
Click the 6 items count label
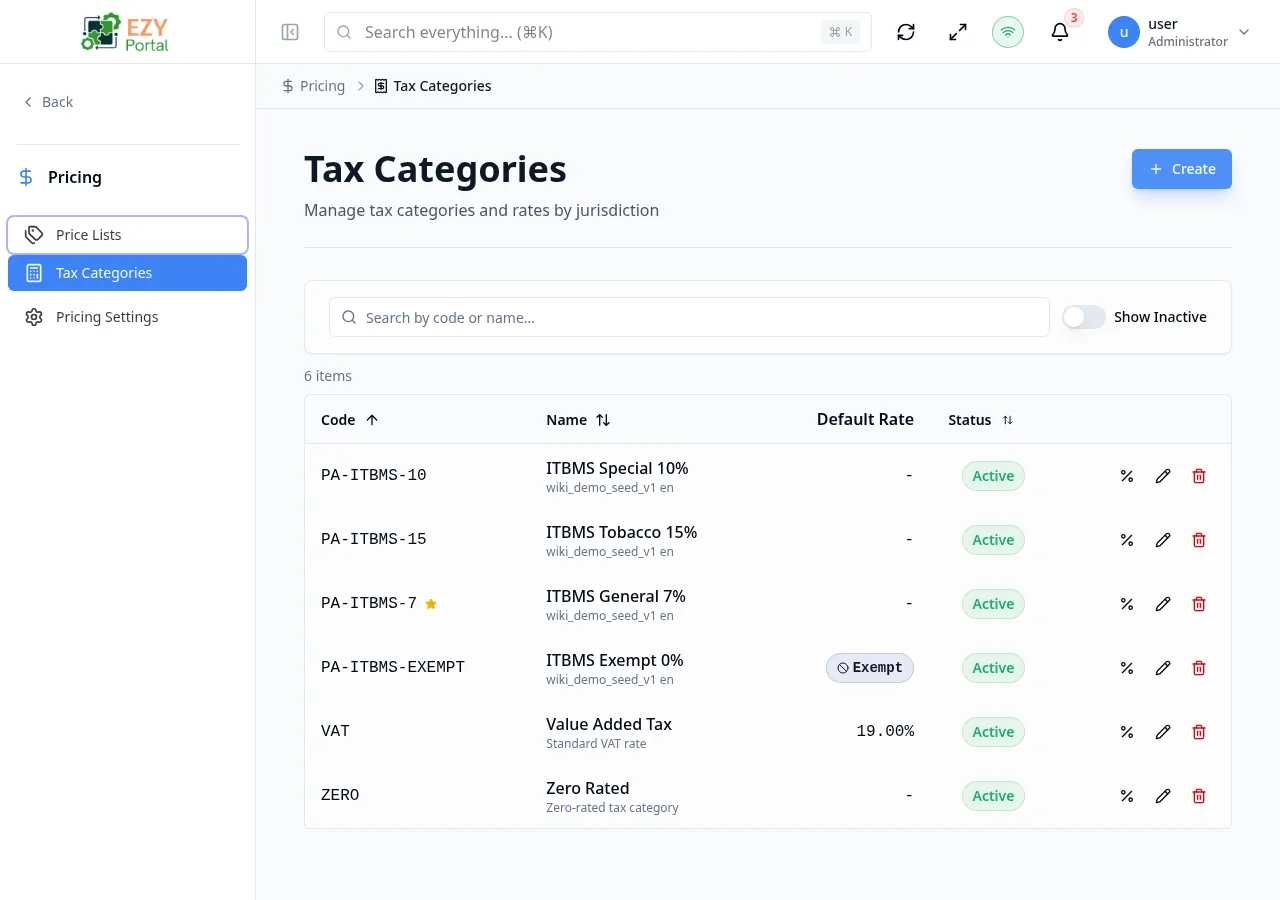click(328, 376)
